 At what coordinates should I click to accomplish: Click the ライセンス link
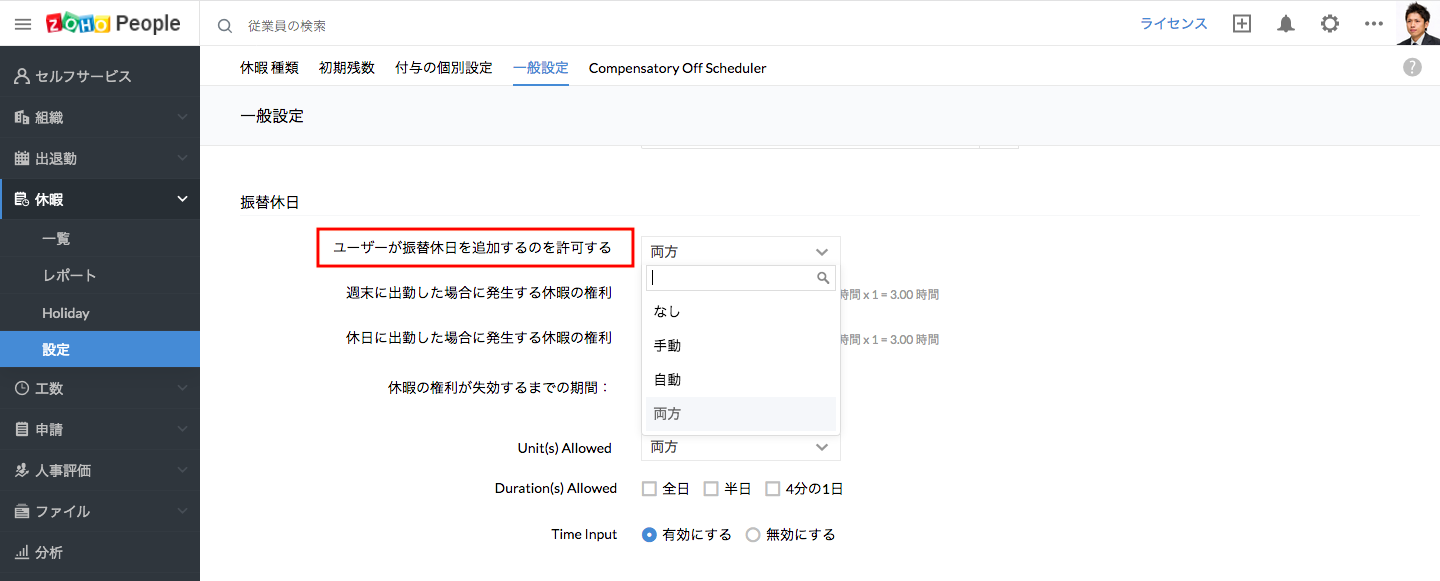point(1174,24)
